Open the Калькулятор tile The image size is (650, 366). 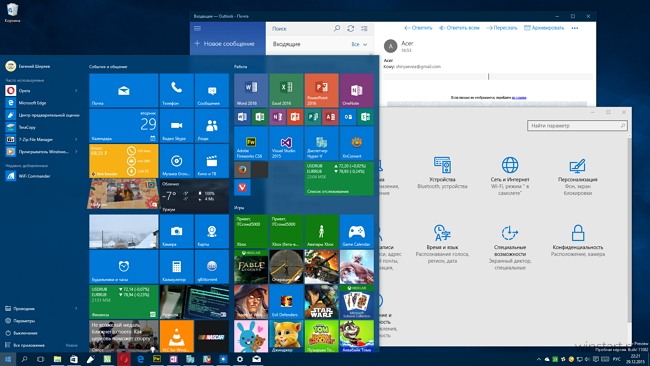coord(177,267)
